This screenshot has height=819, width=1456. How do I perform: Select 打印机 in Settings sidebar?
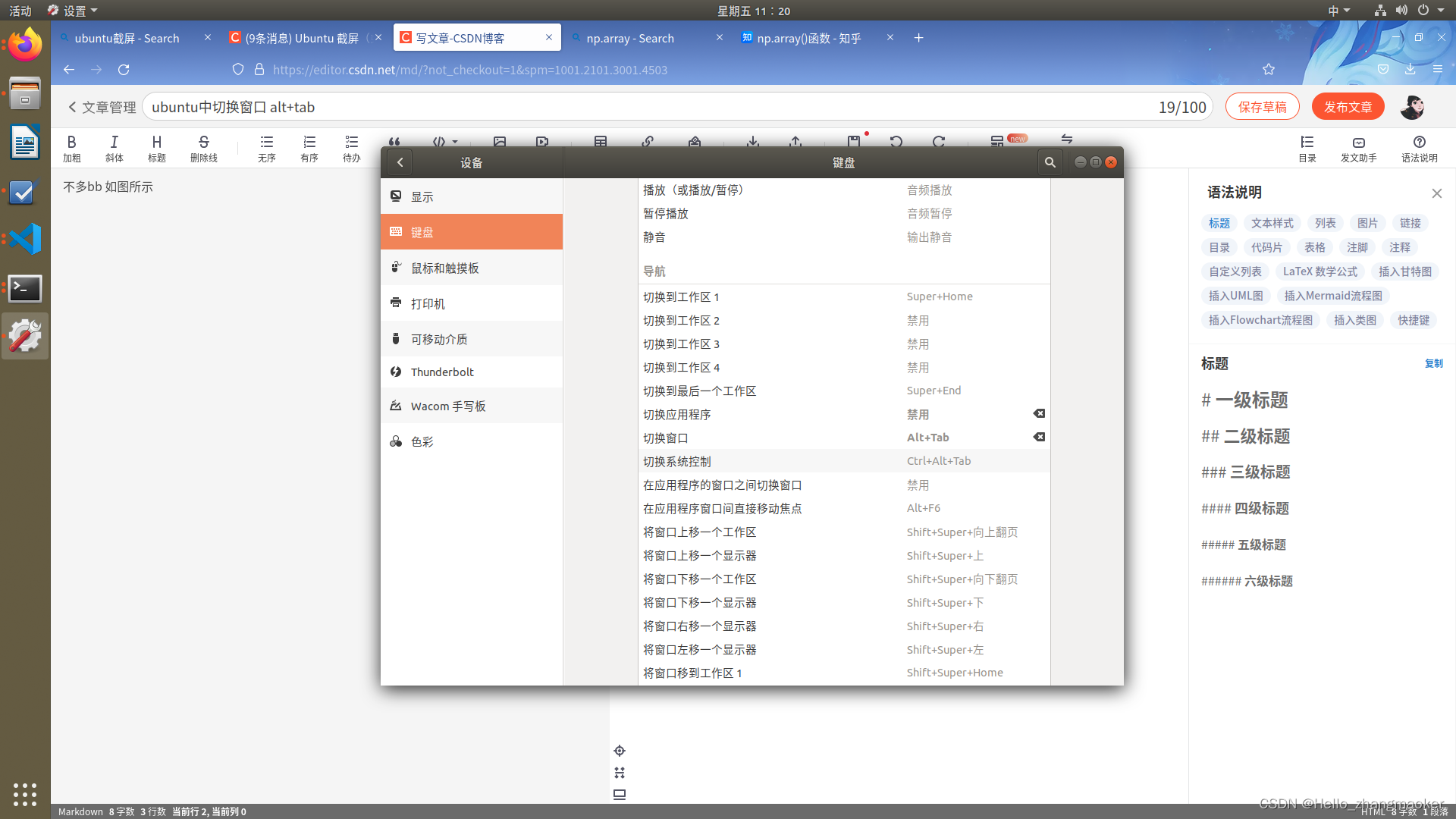(x=472, y=303)
